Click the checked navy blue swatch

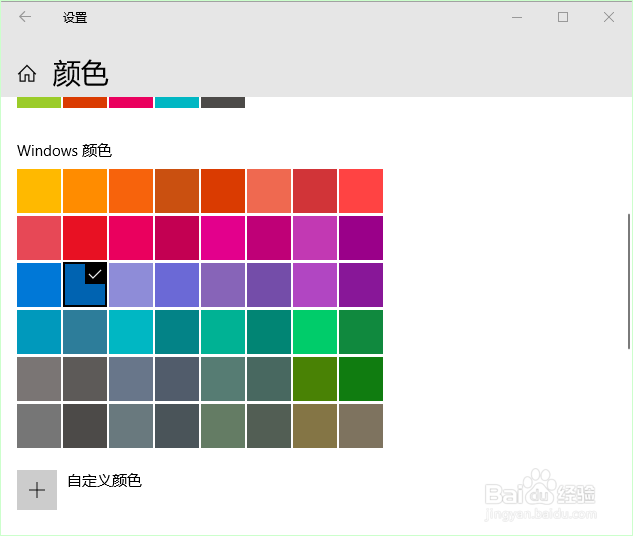(85, 285)
